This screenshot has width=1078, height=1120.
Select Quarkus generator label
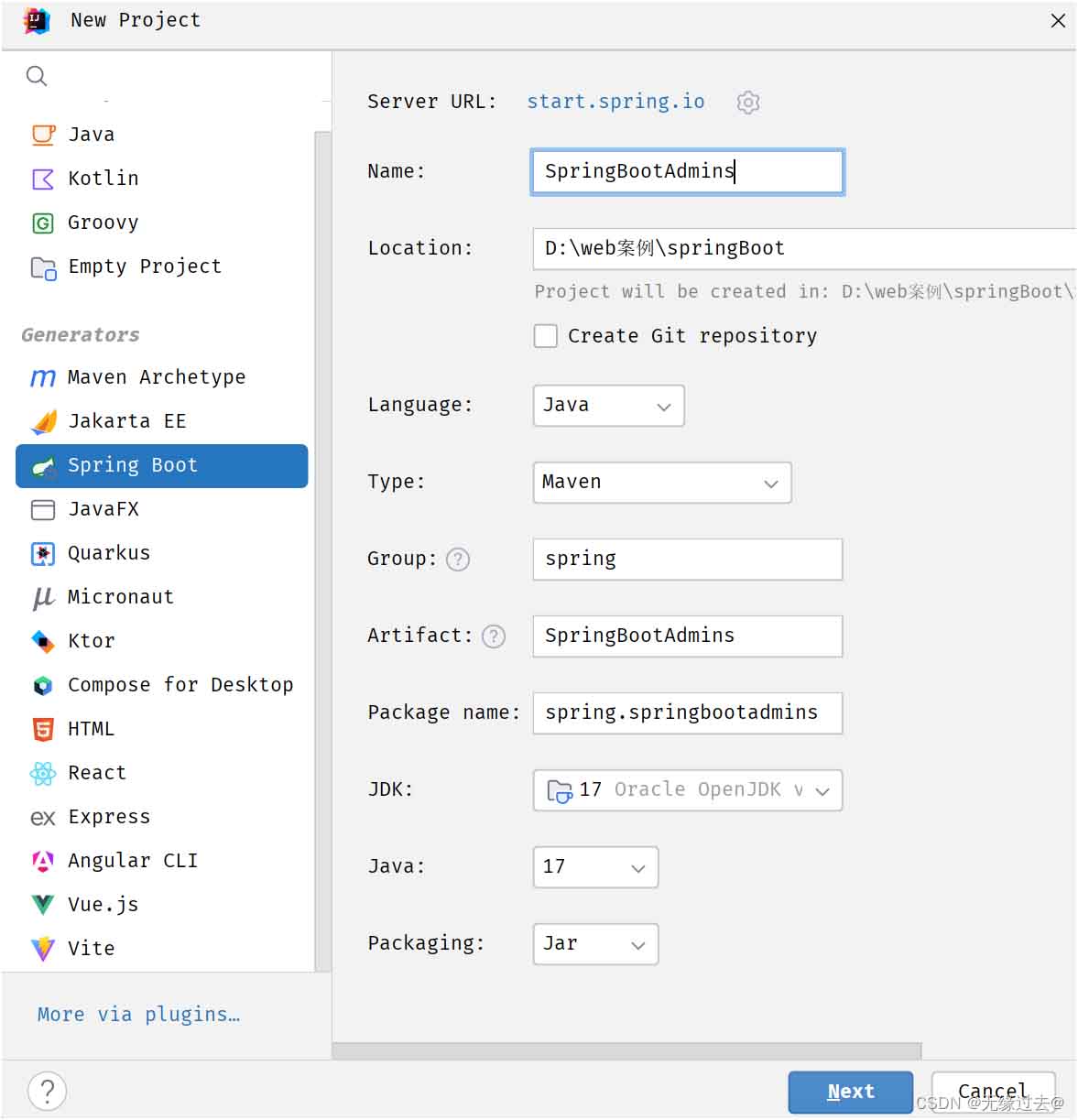point(109,553)
